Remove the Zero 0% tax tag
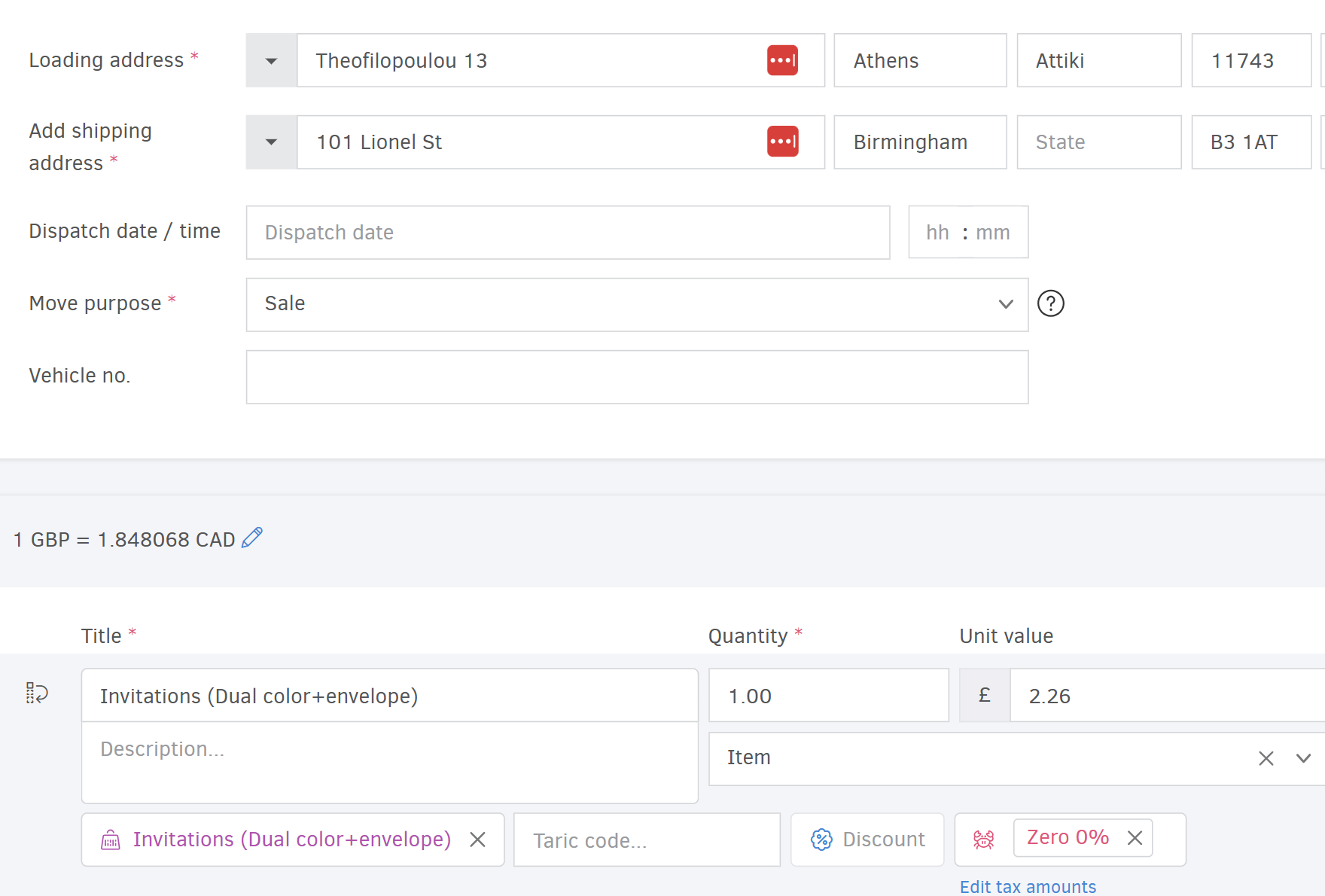Viewport: 1325px width, 896px height. pos(1135,837)
